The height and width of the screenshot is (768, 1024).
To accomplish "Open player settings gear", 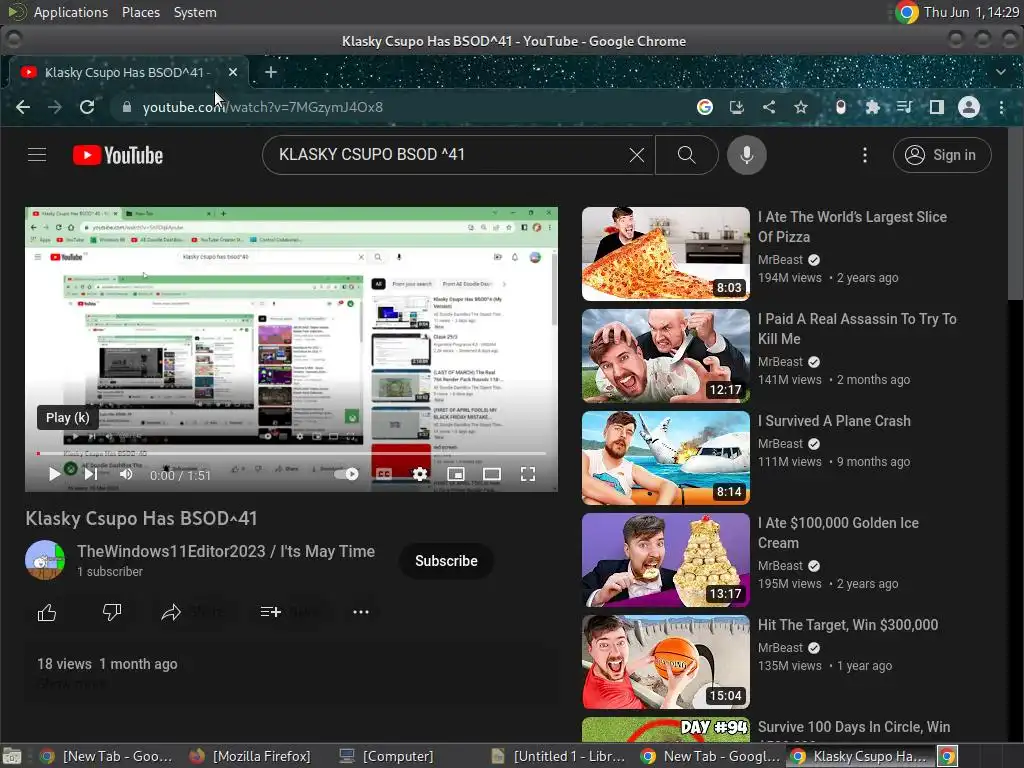I will coord(420,474).
